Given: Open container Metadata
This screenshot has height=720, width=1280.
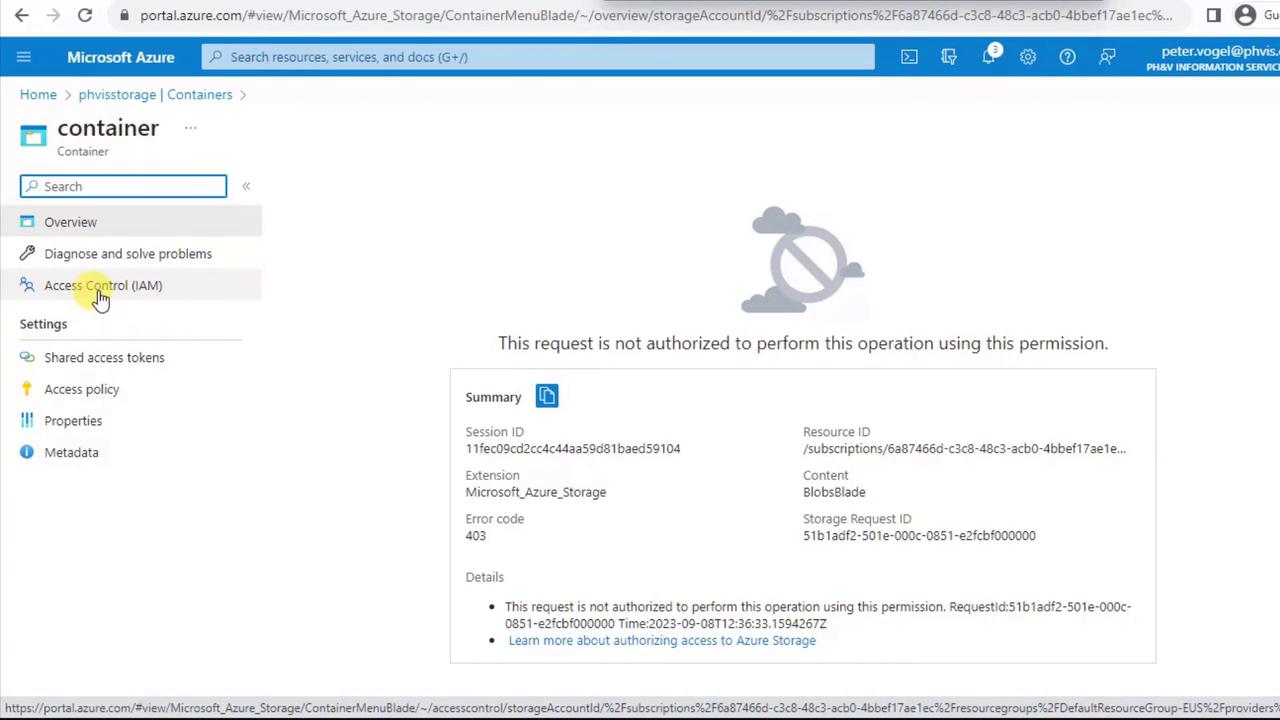Looking at the screenshot, I should [x=131, y=452].
